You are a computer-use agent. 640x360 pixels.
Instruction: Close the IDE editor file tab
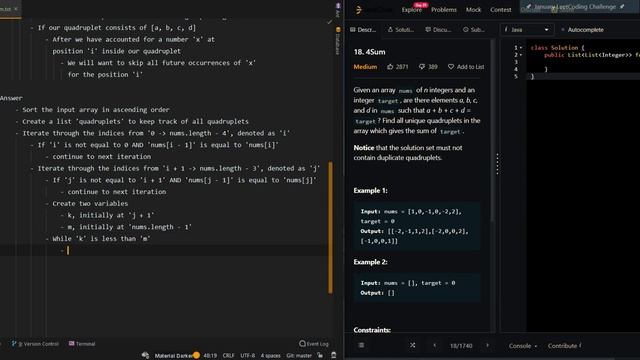[16, 9]
